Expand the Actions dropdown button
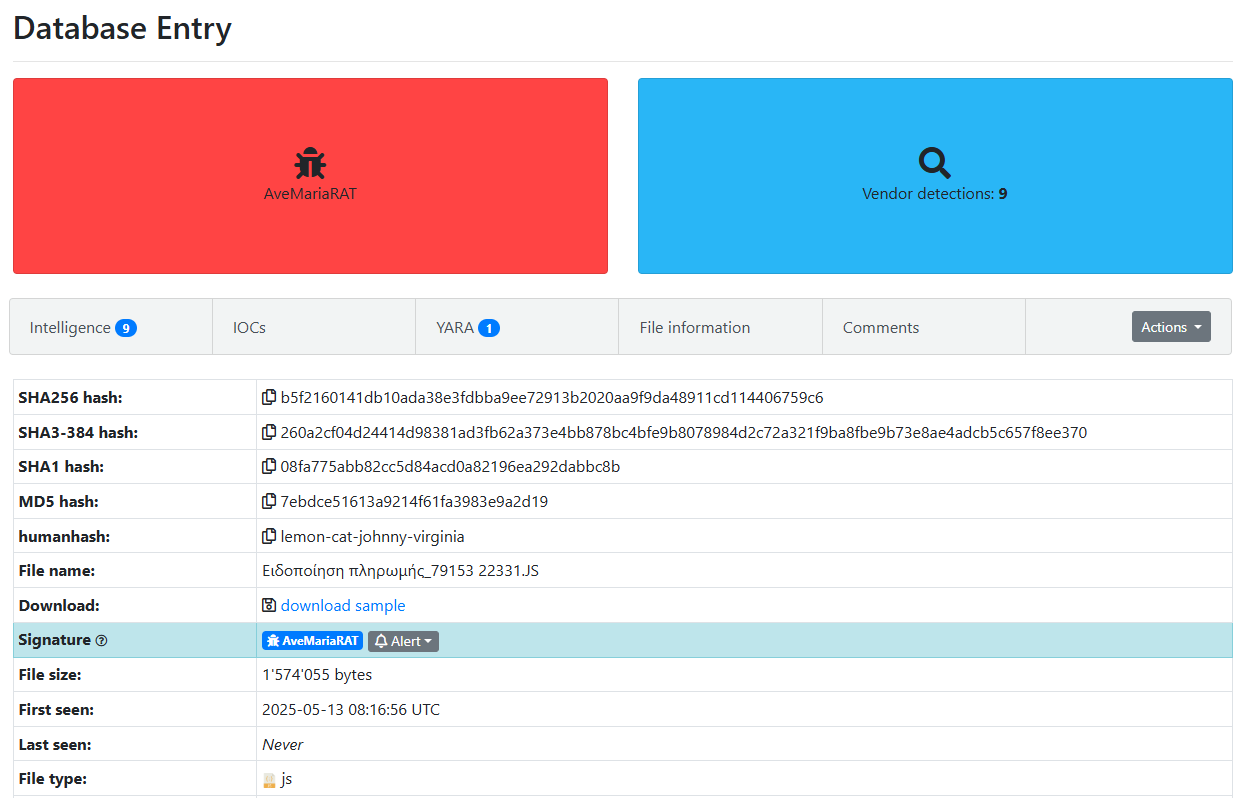 1171,327
